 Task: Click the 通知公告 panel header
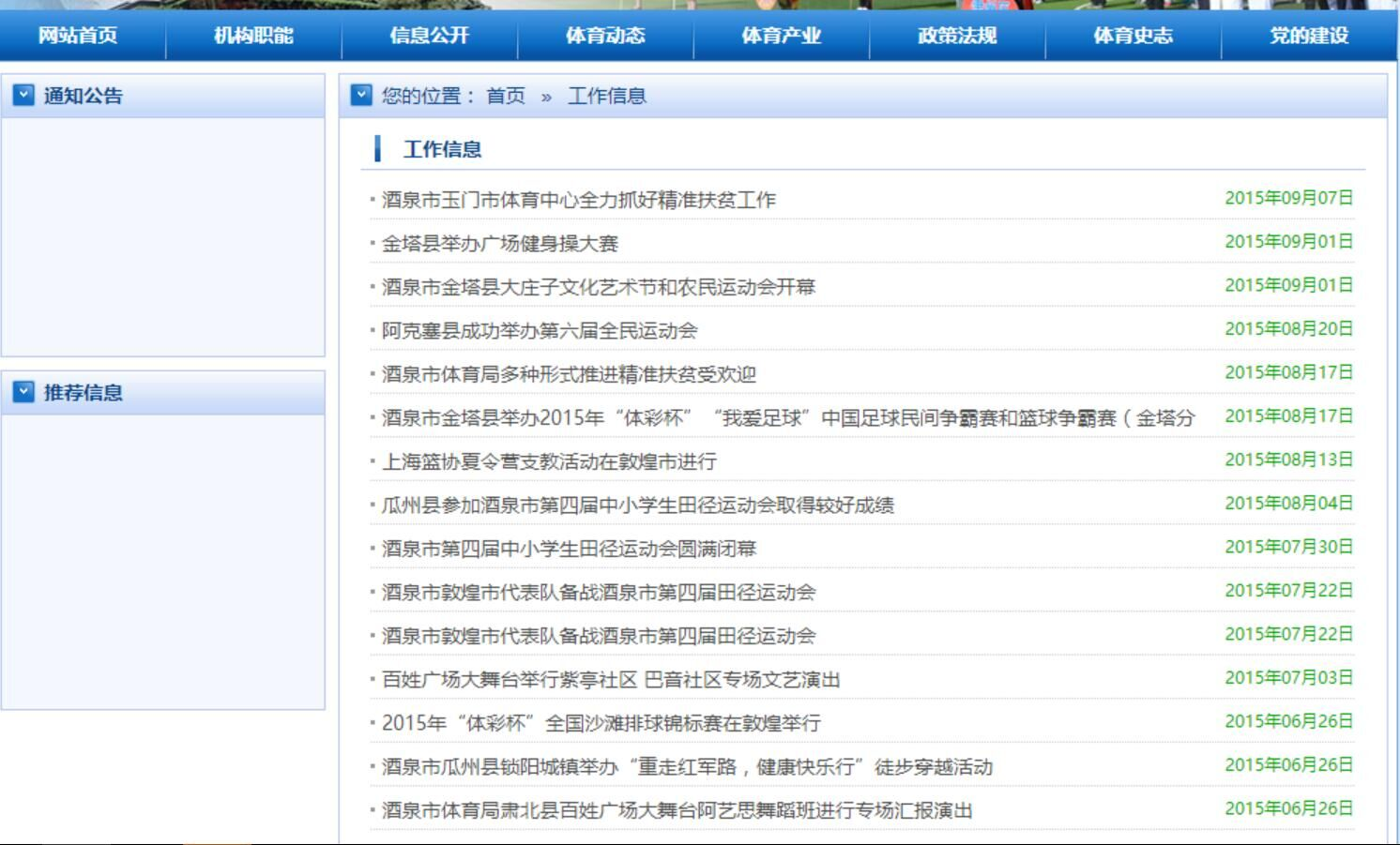83,96
